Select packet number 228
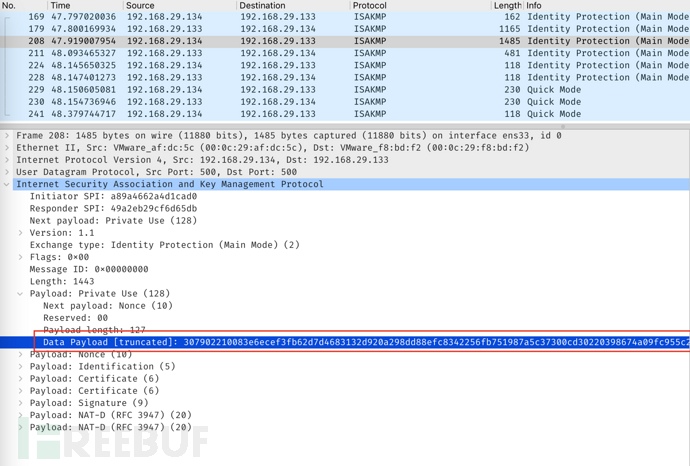The height and width of the screenshot is (466, 690). [x=345, y=77]
